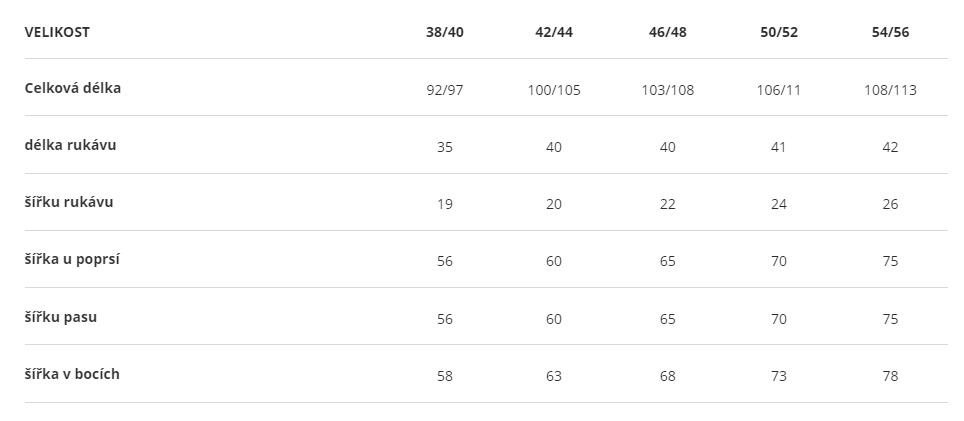This screenshot has width=964, height=421.
Task: Select the 50/52 size column header
Action: (779, 32)
